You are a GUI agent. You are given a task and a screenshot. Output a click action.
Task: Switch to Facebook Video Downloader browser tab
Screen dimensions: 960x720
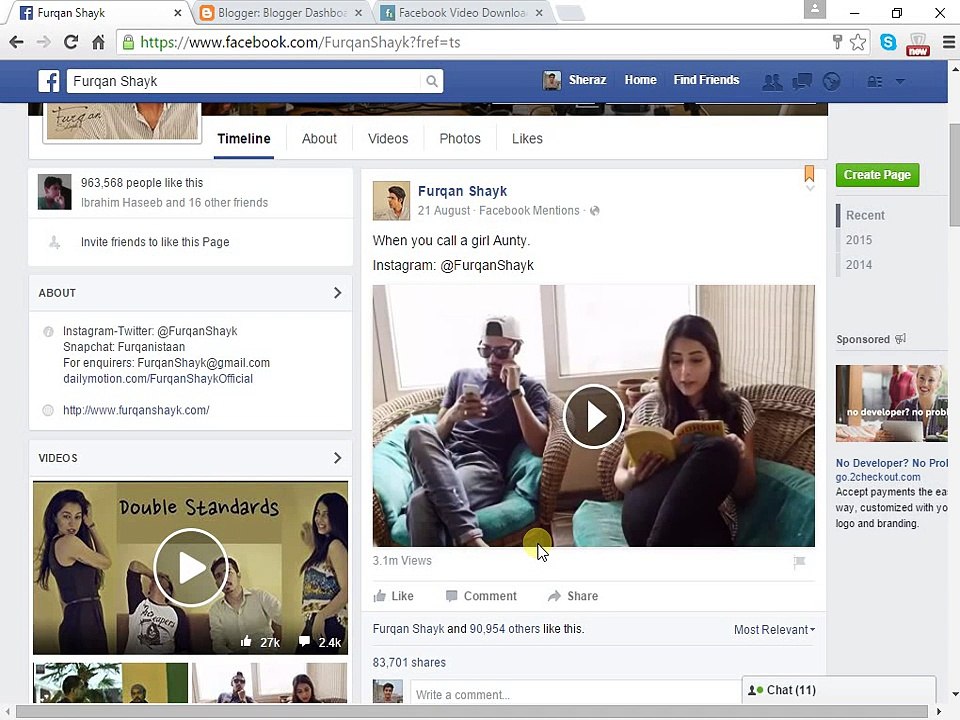pos(462,13)
